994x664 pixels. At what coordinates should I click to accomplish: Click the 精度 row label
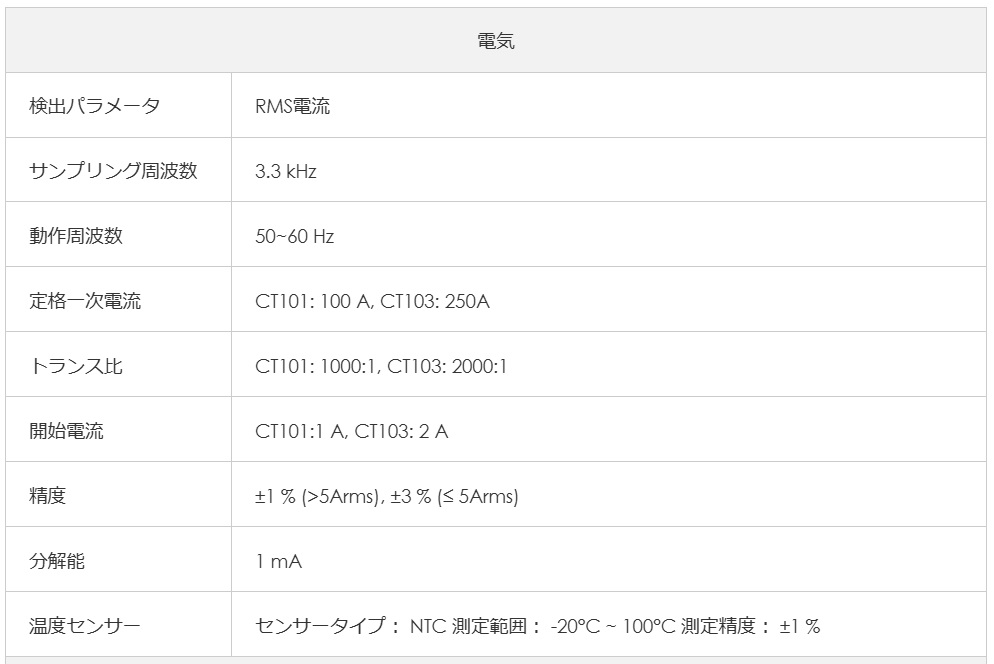[x=48, y=496]
